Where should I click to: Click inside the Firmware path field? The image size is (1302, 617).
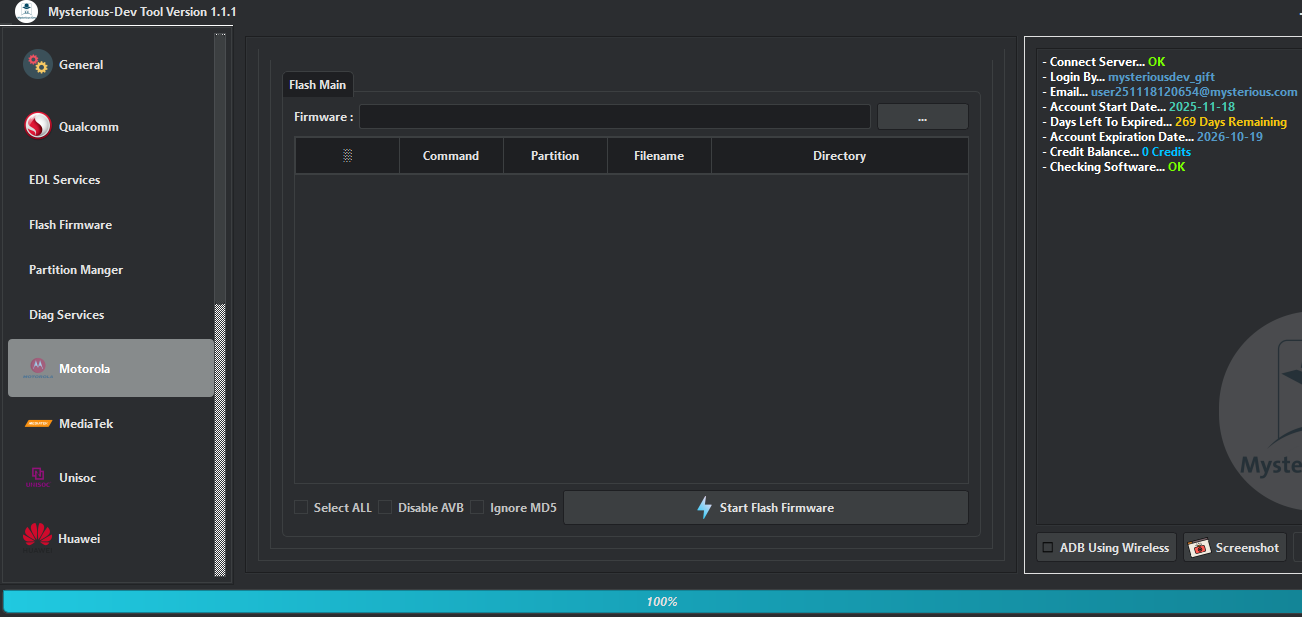[x=614, y=116]
